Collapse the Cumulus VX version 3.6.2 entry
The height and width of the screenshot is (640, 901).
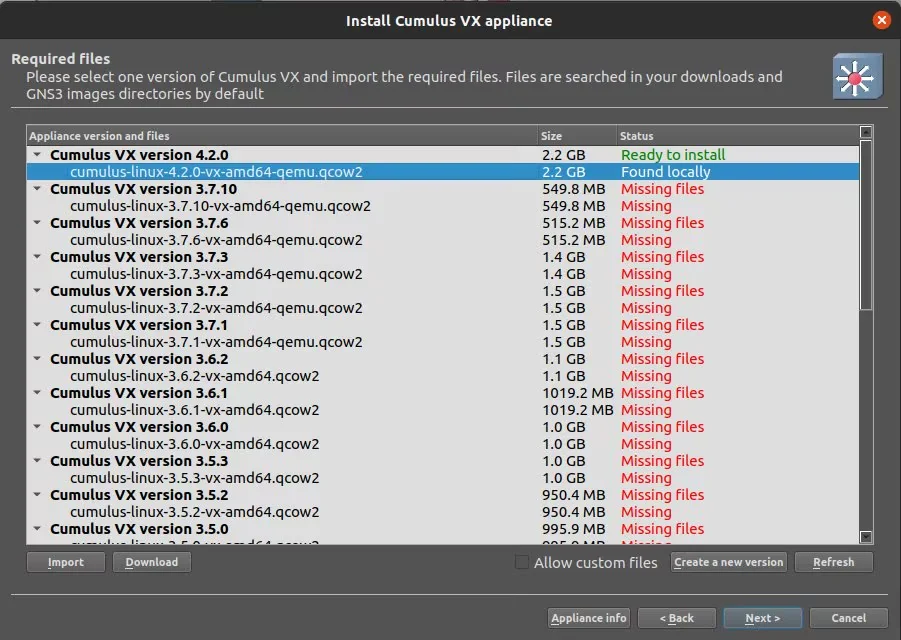37,359
